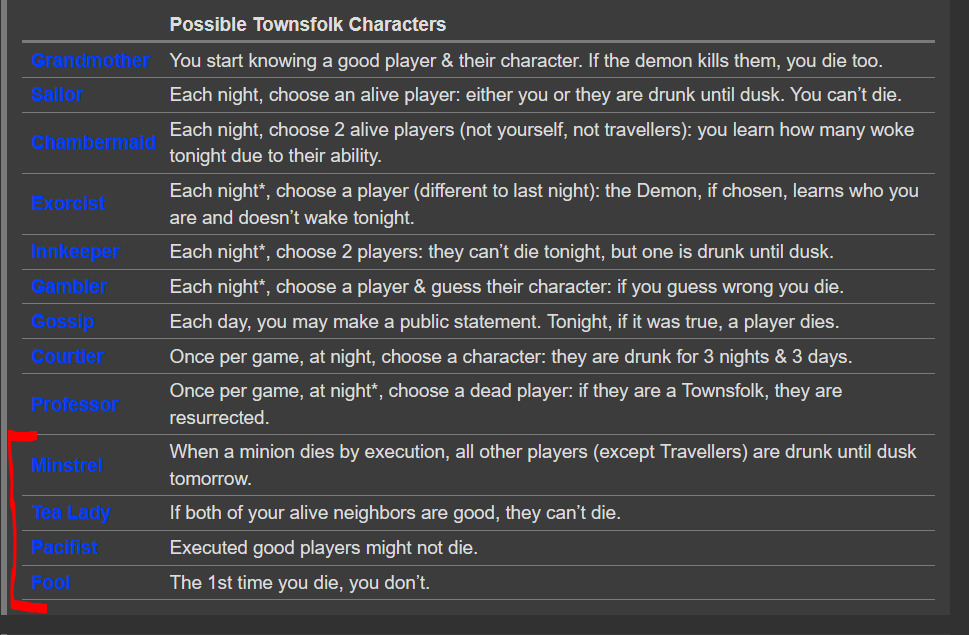Click the Courtier ability description text
The height and width of the screenshot is (635, 969).
511,356
